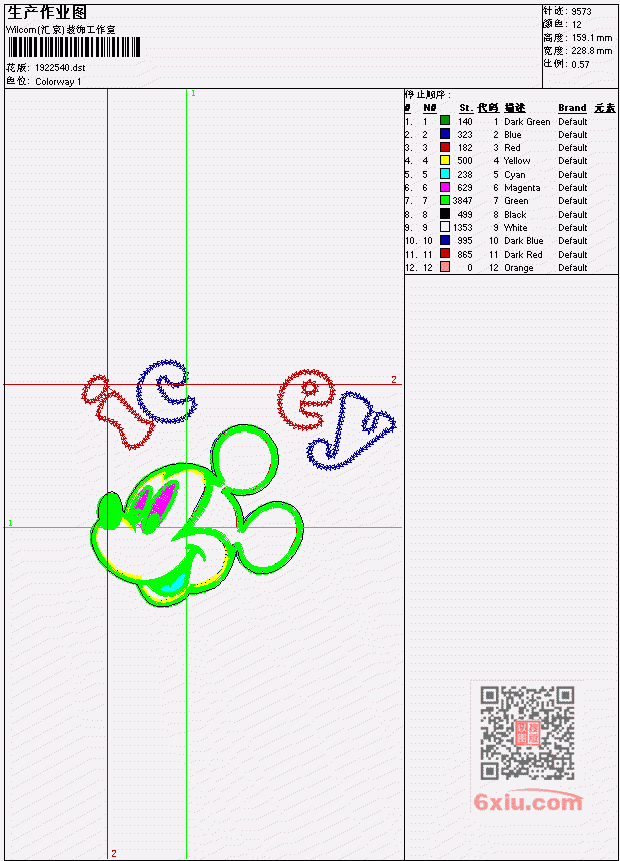620x861 pixels.
Task: Select the Blue swatch in row 2
Action: click(x=445, y=134)
